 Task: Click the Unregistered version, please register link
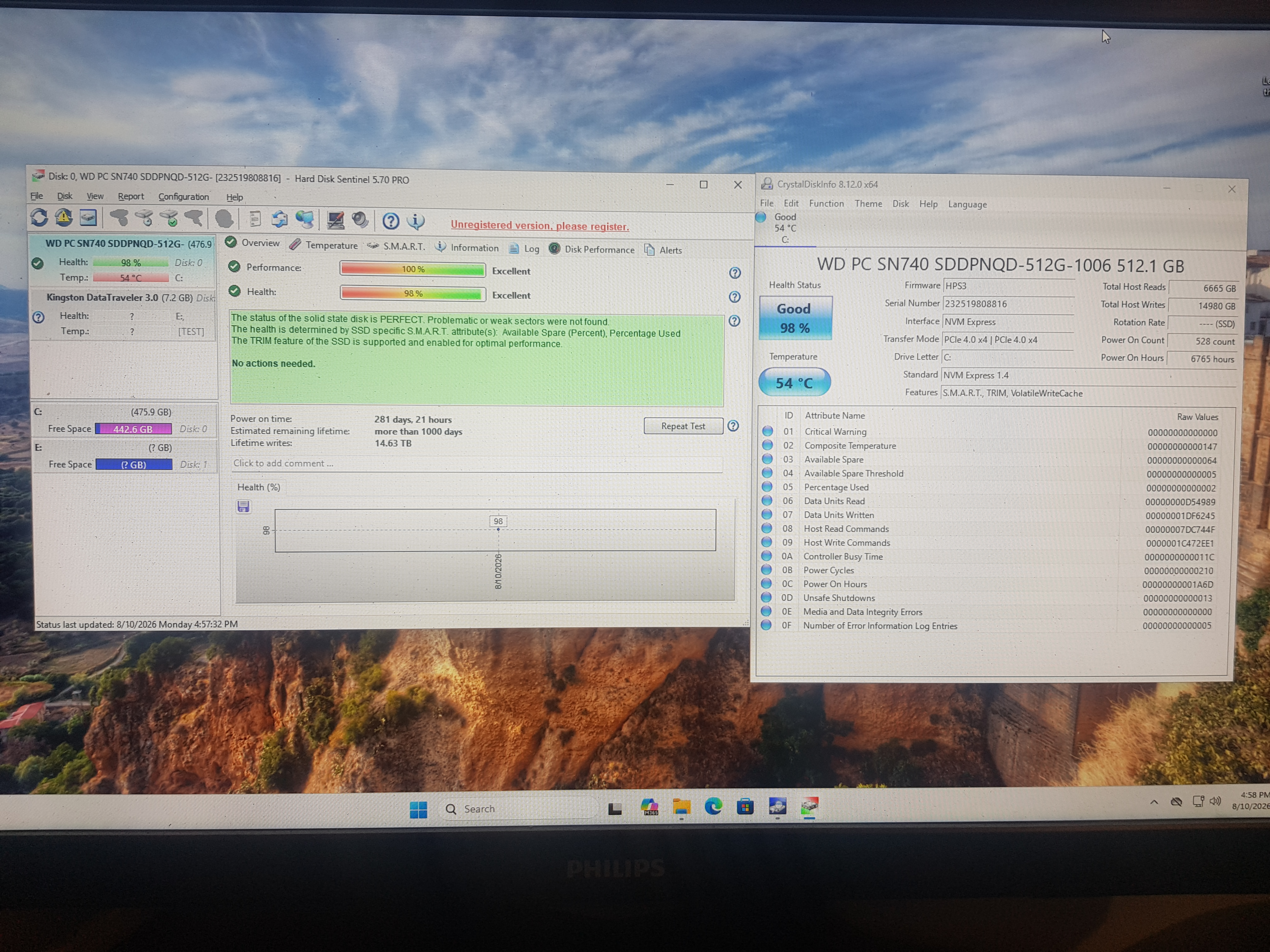(x=540, y=225)
